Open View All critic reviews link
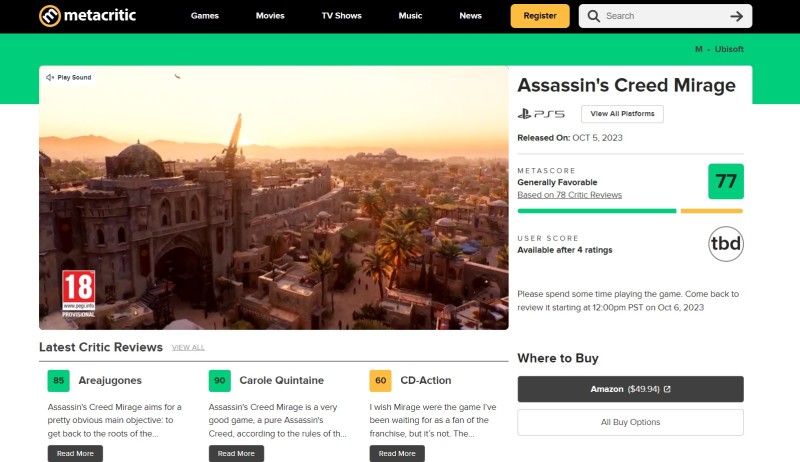The height and width of the screenshot is (462, 800). [188, 348]
